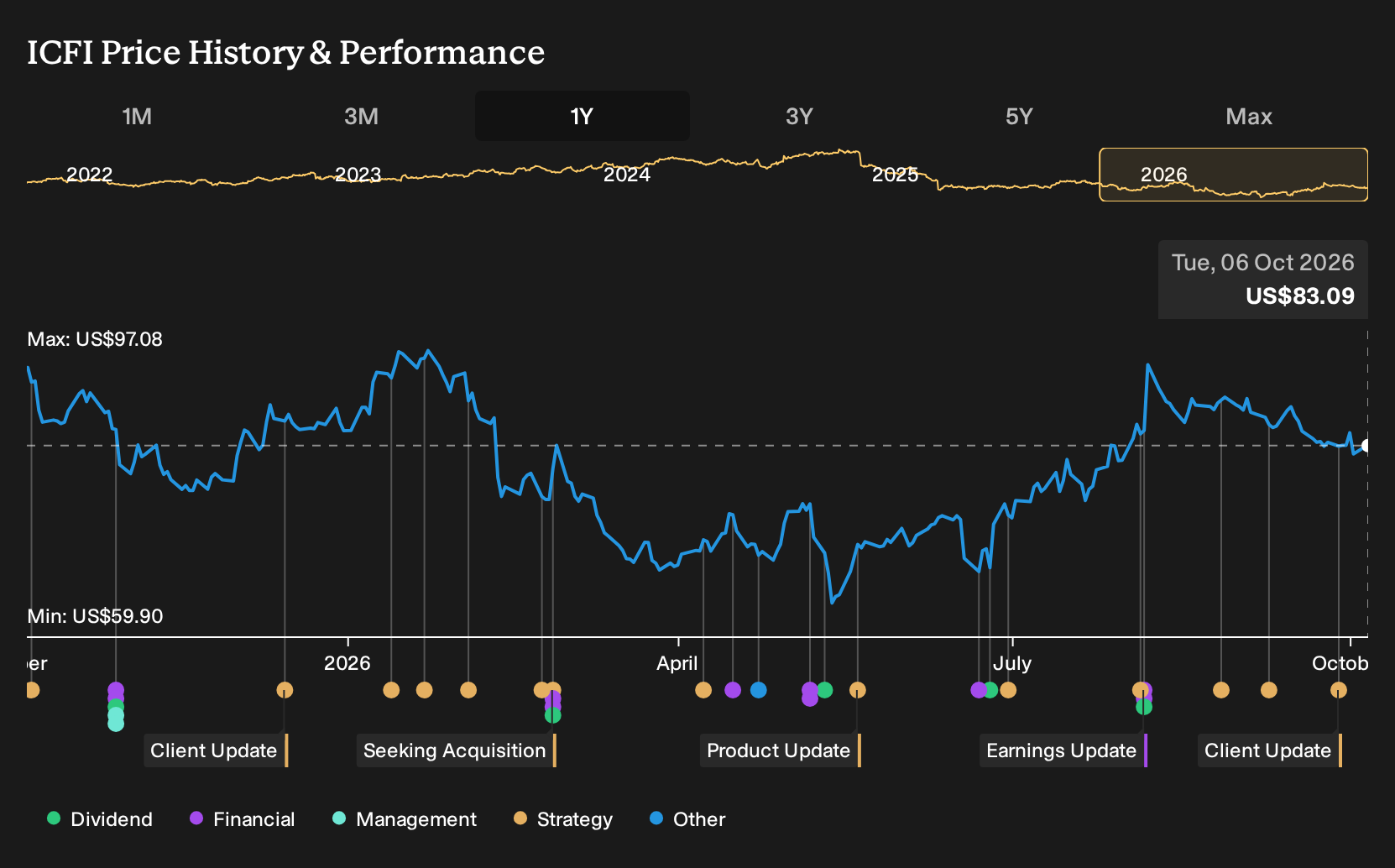Open the Seeking Acquisition event label

coord(456,750)
